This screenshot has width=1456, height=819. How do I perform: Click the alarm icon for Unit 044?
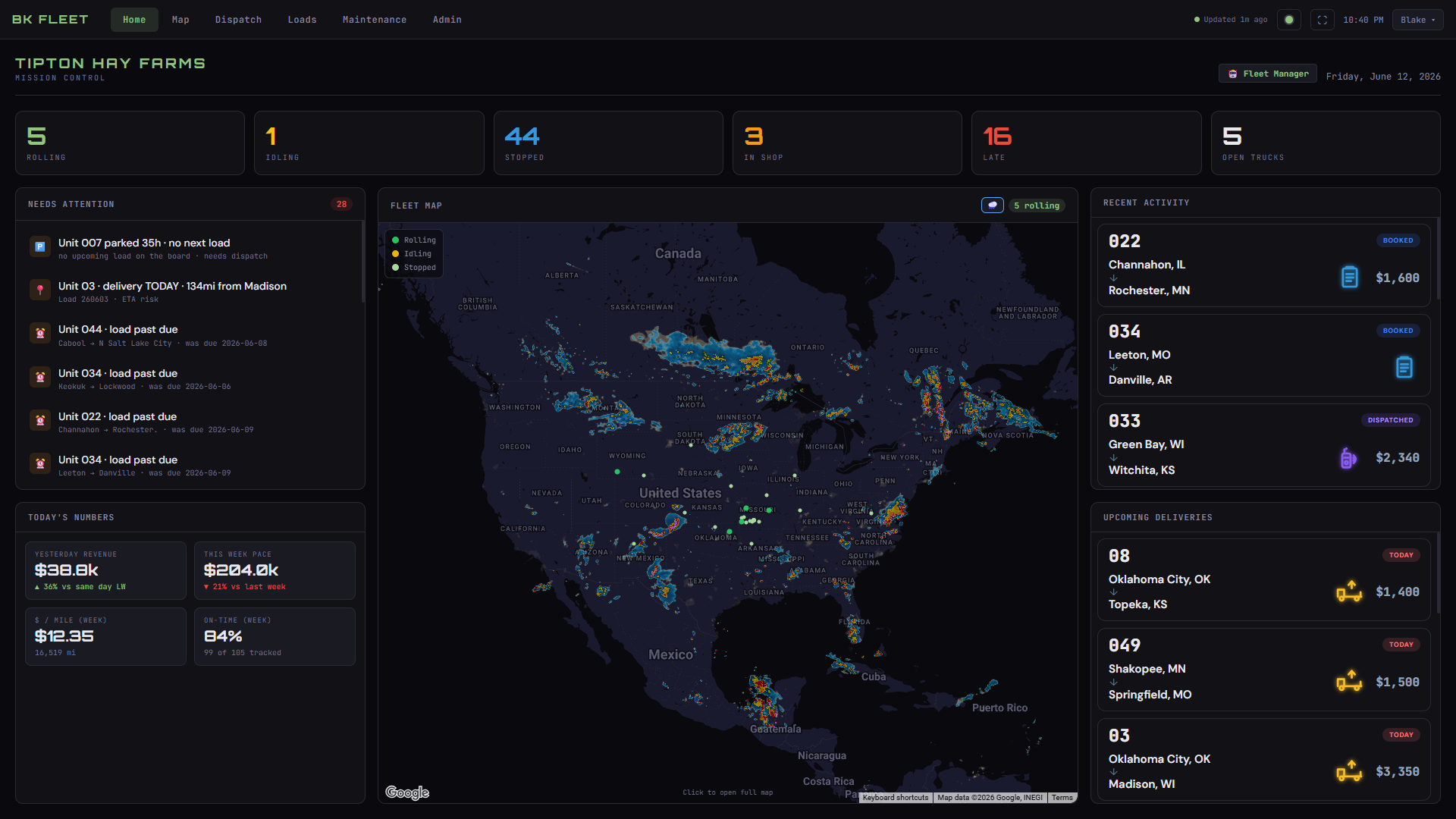pyautogui.click(x=40, y=334)
